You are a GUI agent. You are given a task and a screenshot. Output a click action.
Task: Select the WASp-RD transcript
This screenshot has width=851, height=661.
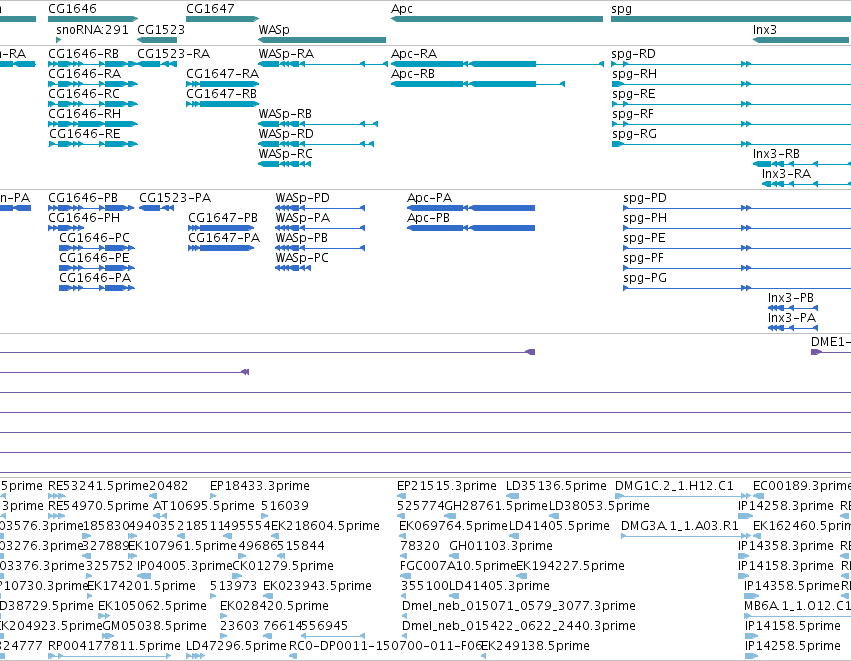click(316, 144)
